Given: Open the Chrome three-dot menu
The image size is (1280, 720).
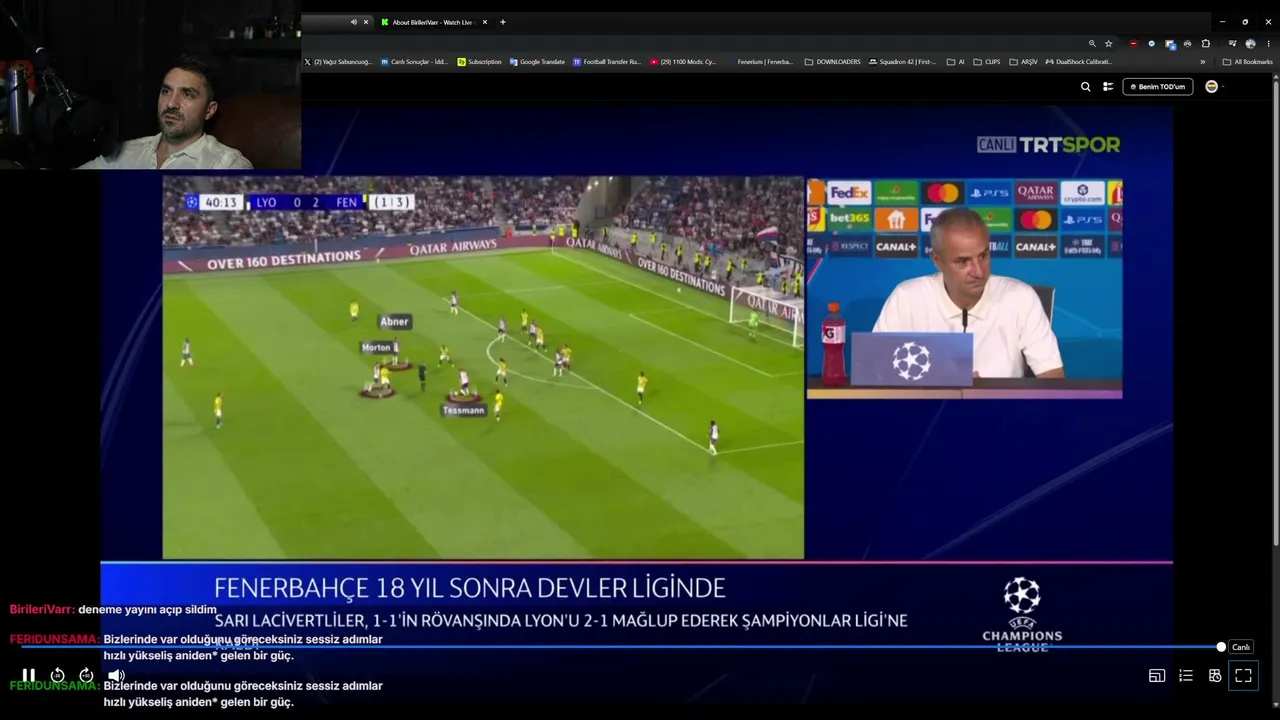Looking at the screenshot, I should coord(1269,44).
